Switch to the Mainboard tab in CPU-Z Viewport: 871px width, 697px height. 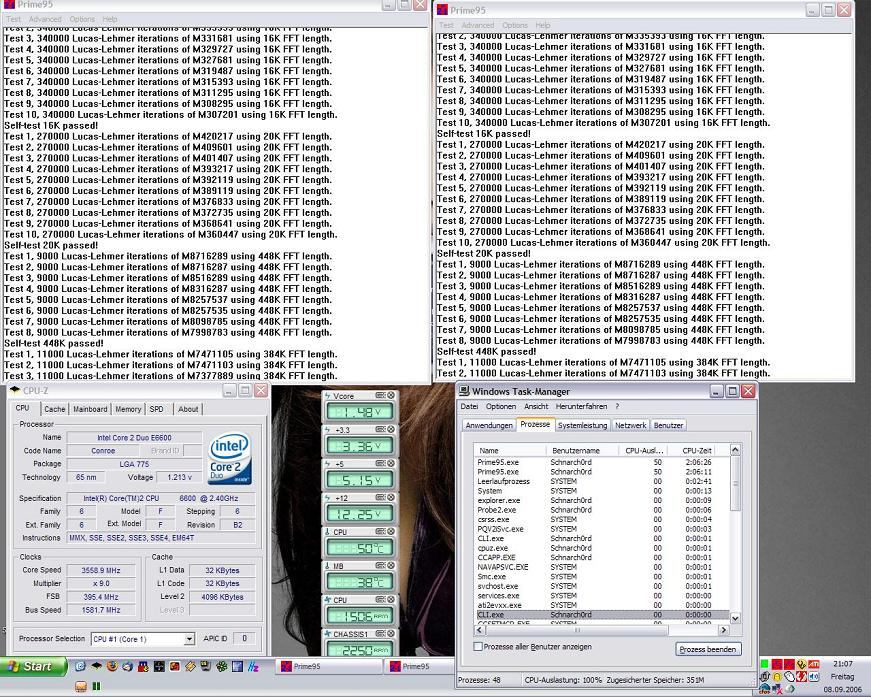pos(91,409)
